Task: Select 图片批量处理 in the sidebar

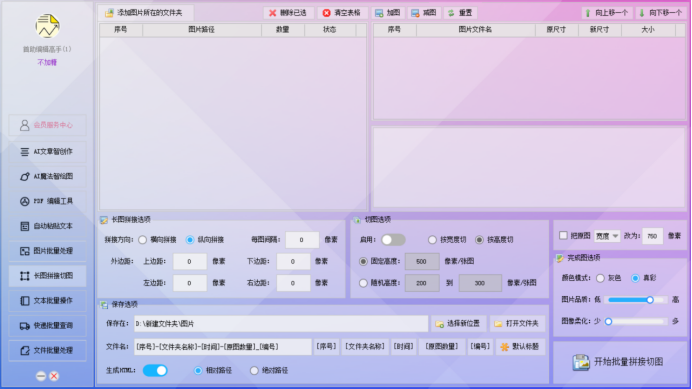Action: (47, 251)
